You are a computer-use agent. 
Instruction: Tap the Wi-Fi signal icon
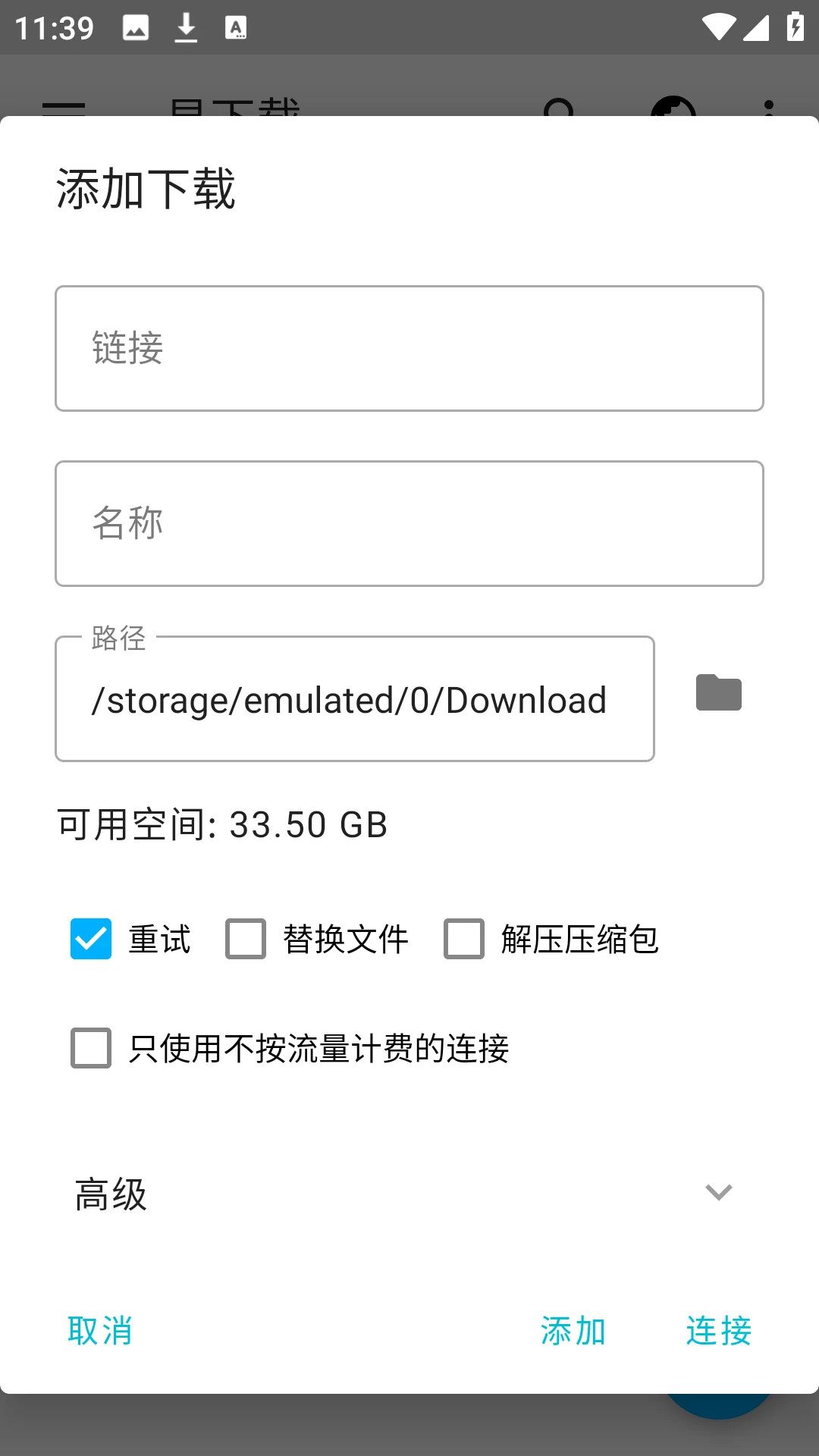point(717,28)
